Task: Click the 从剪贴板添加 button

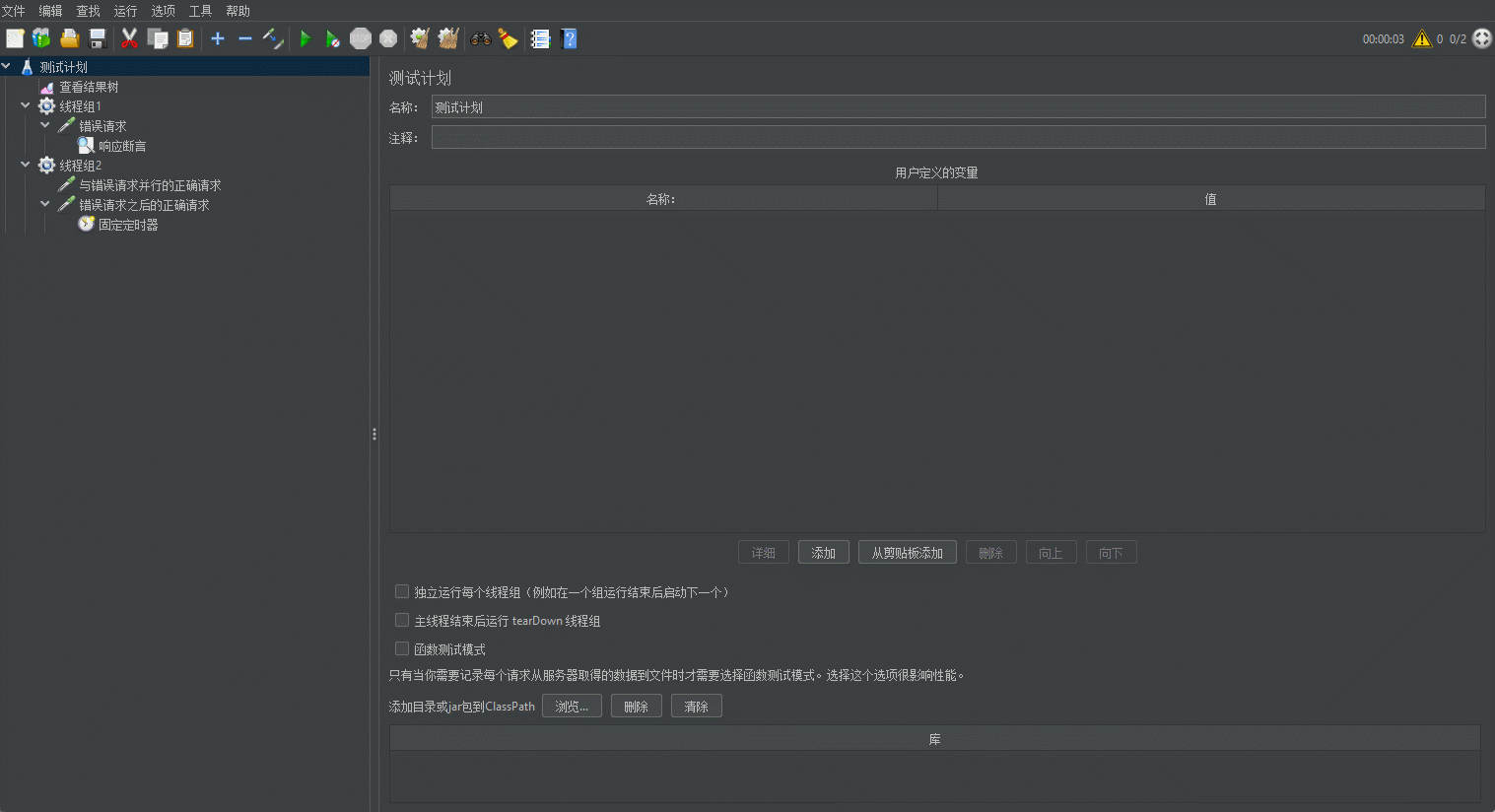Action: [x=907, y=553]
